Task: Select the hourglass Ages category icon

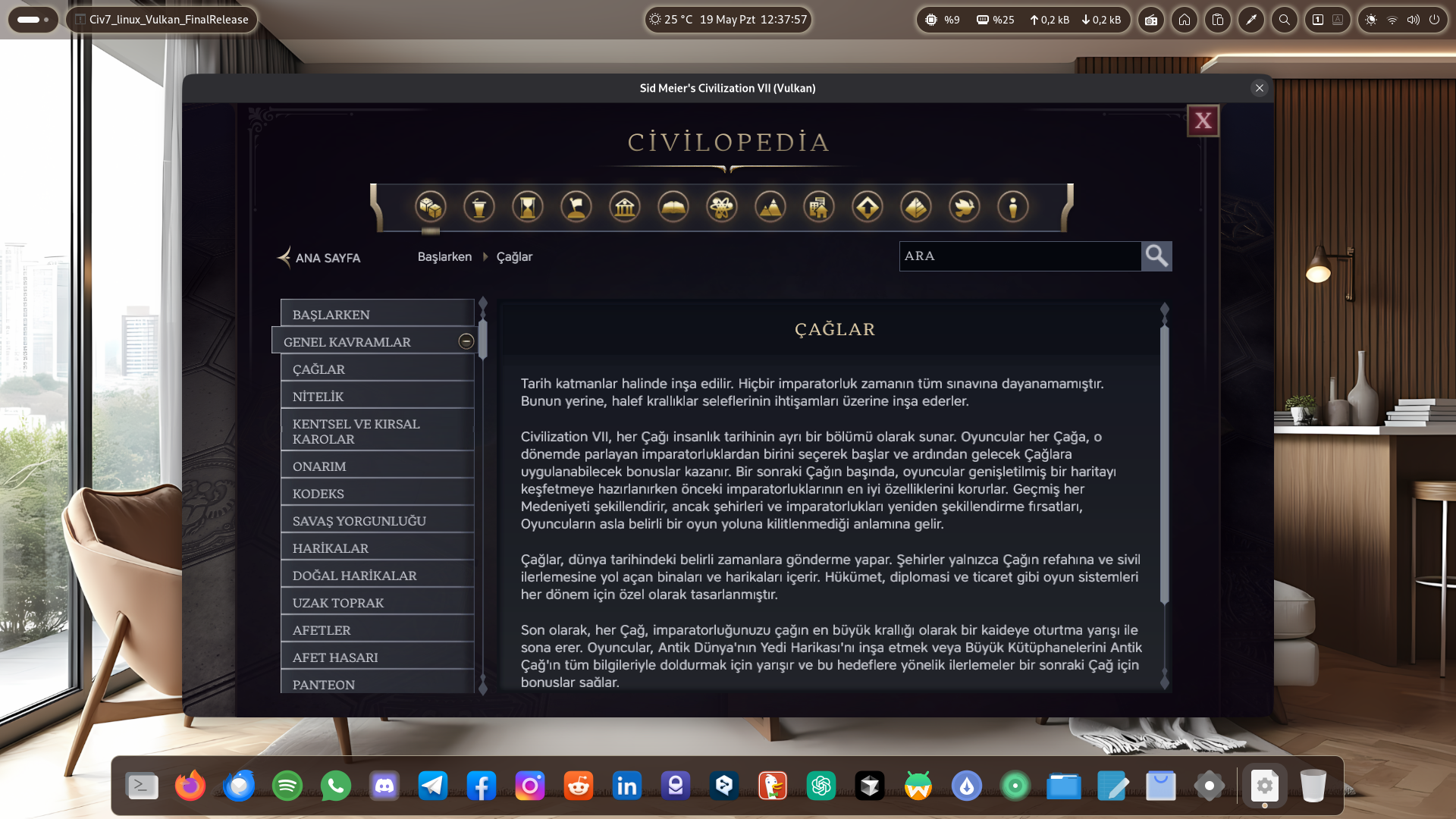Action: tap(528, 206)
